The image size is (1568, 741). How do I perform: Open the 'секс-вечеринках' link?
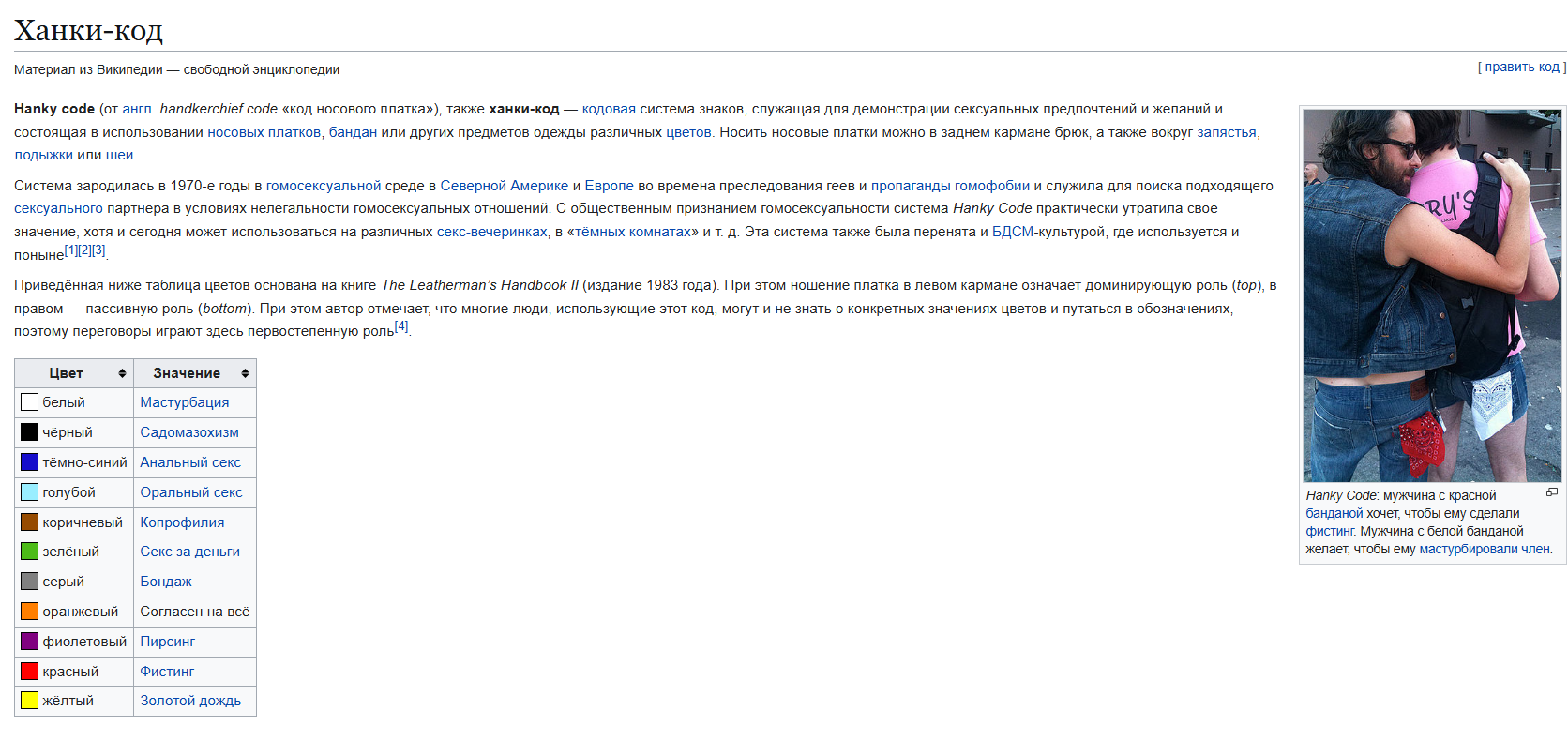[x=492, y=232]
